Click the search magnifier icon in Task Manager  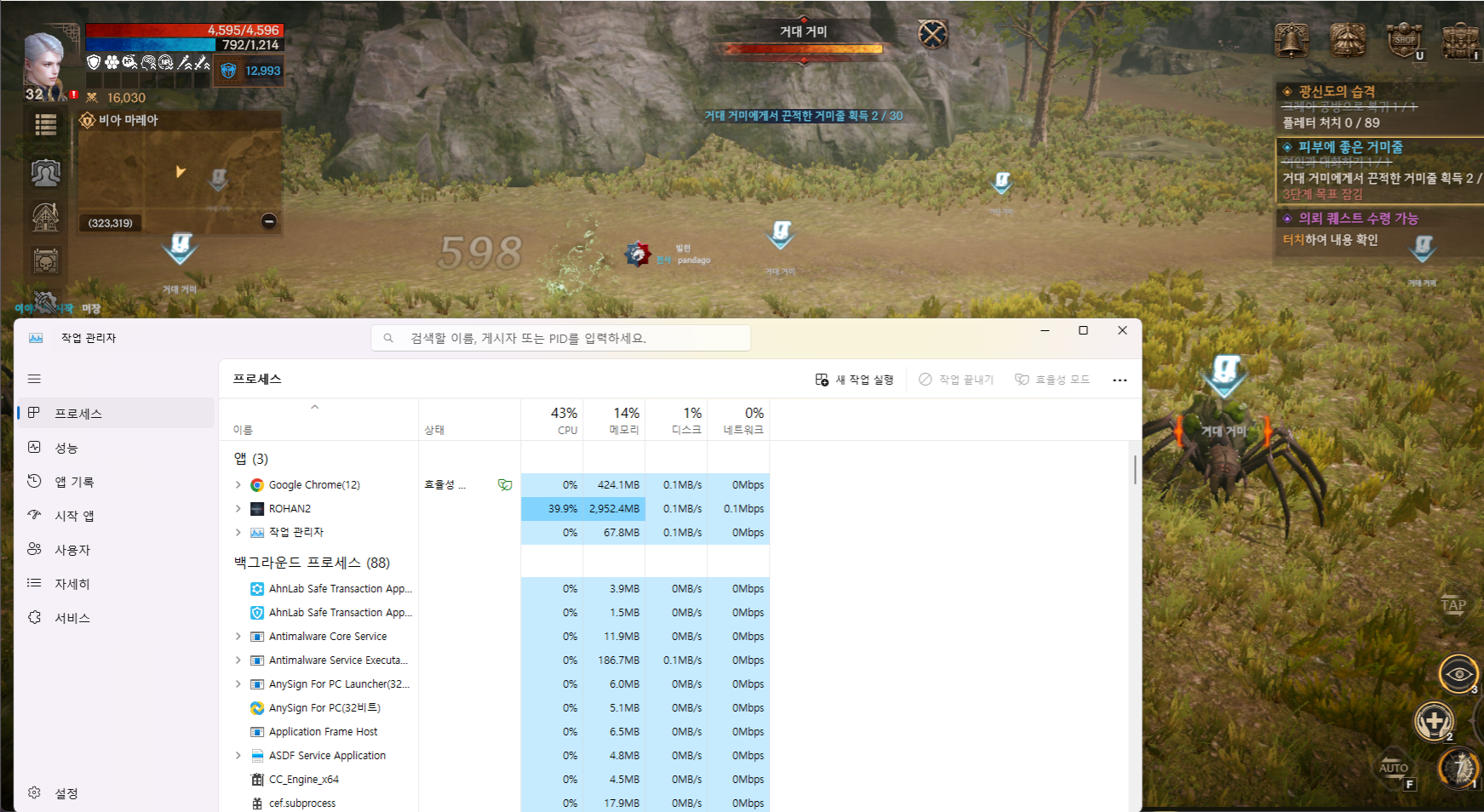click(388, 338)
